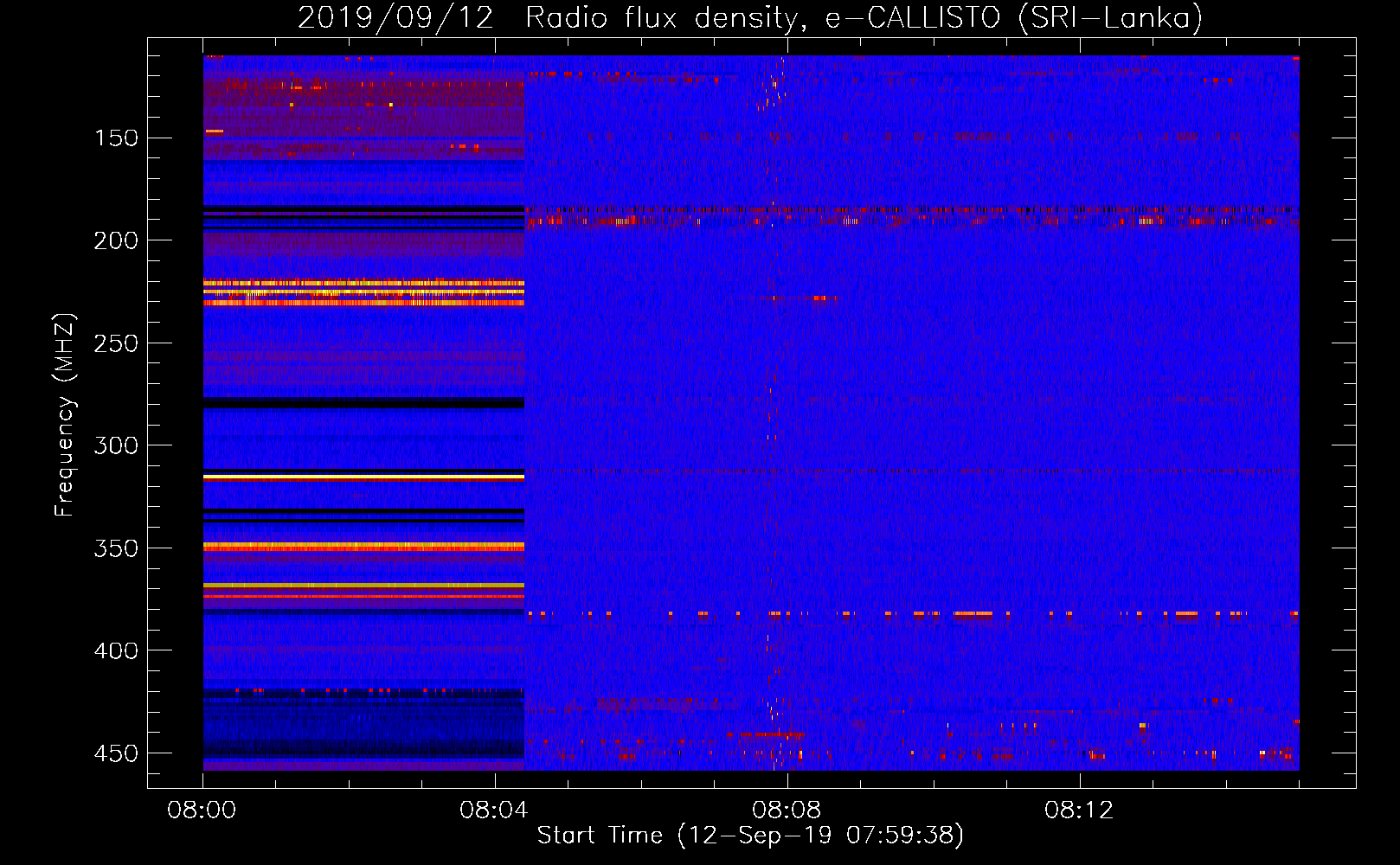Click the 350 frequency tick label

pyautogui.click(x=116, y=548)
